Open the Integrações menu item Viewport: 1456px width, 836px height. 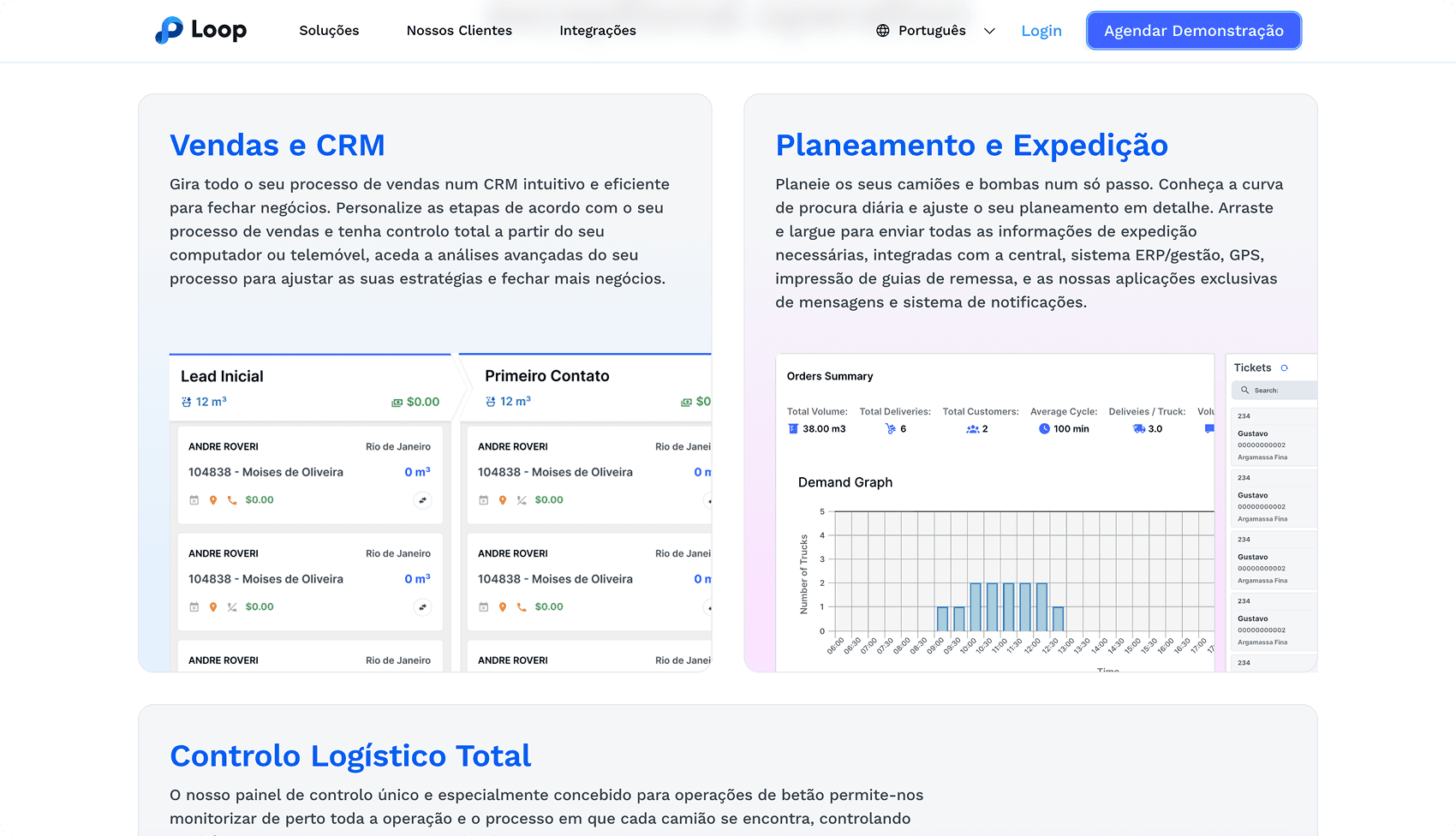point(597,31)
